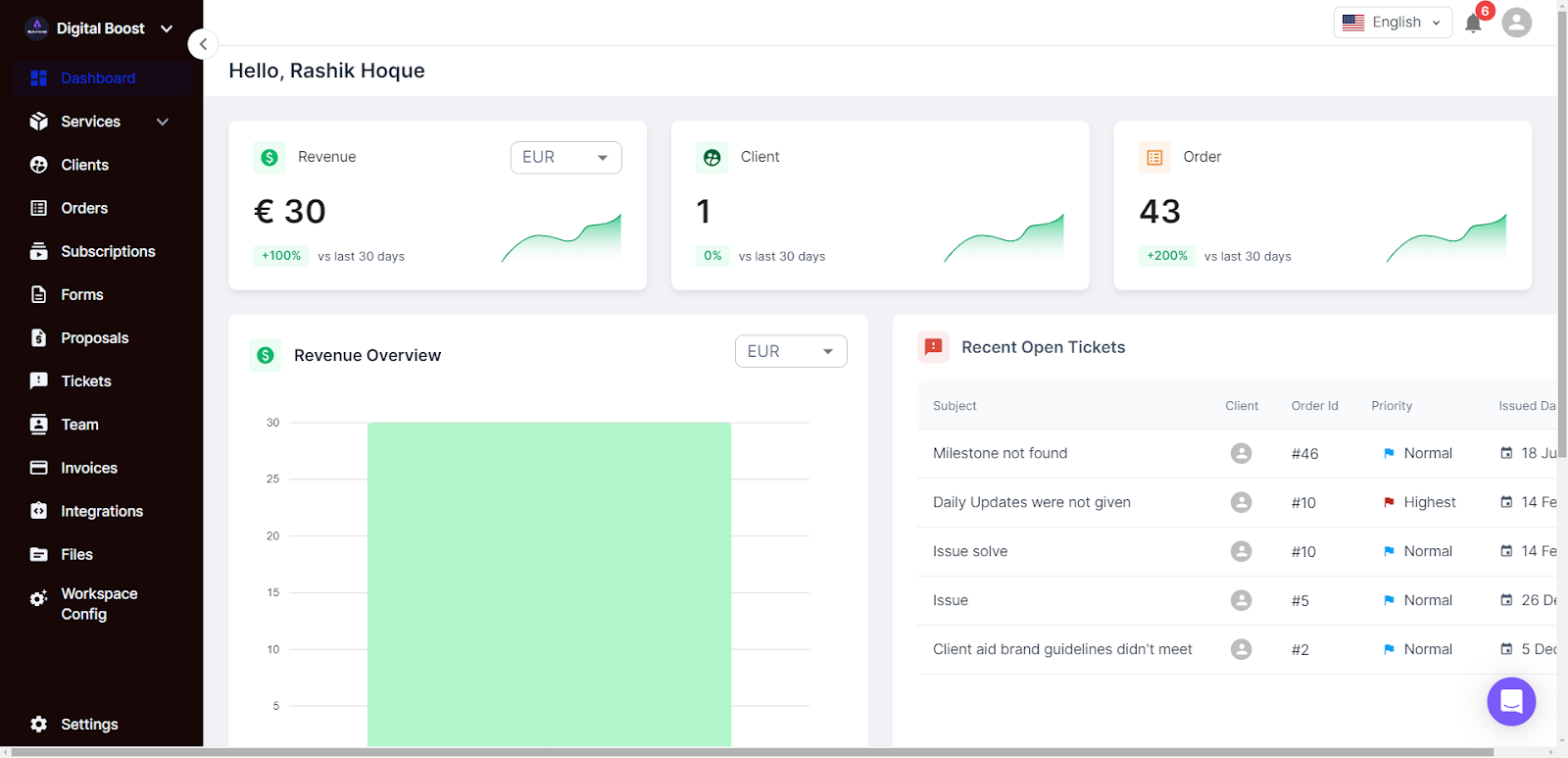Expand the Services submenu chevron

pos(163,122)
